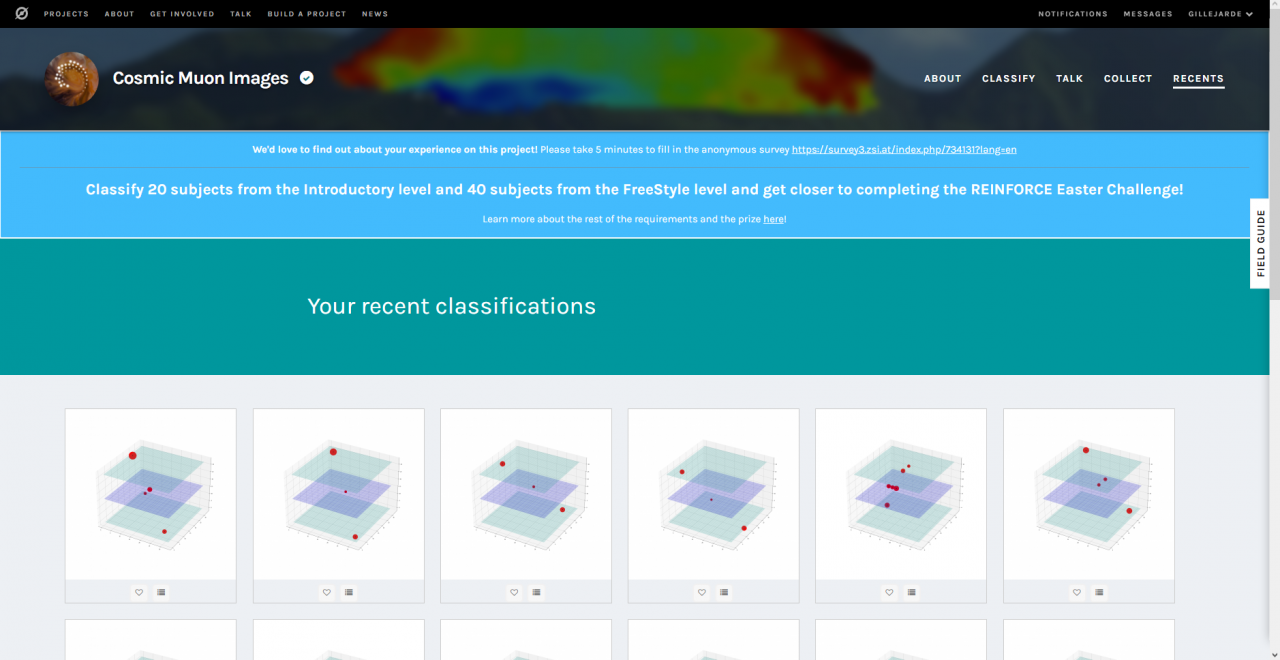Switch to the Collect tab

click(1128, 78)
